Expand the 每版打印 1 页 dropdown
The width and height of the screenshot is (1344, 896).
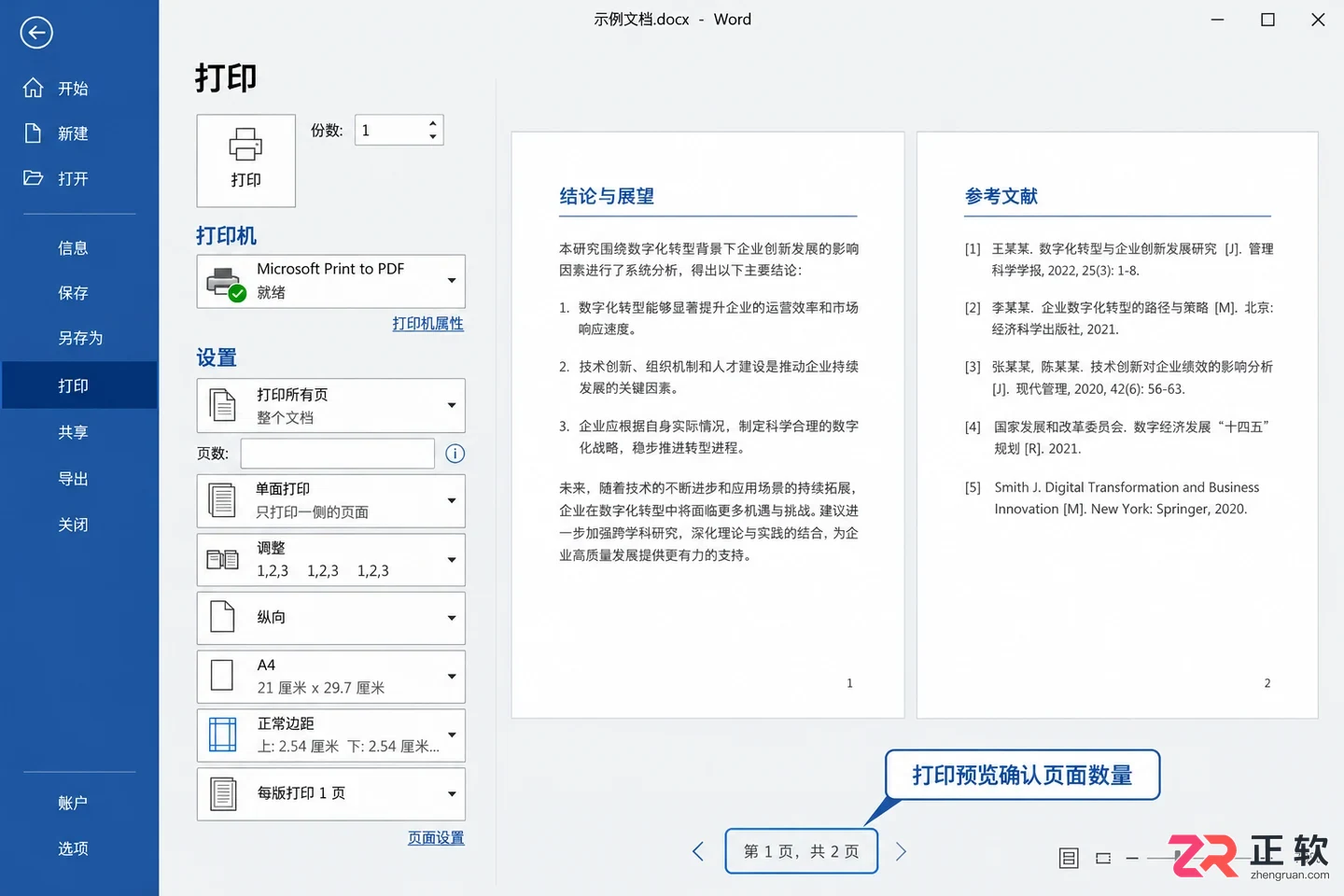452,794
